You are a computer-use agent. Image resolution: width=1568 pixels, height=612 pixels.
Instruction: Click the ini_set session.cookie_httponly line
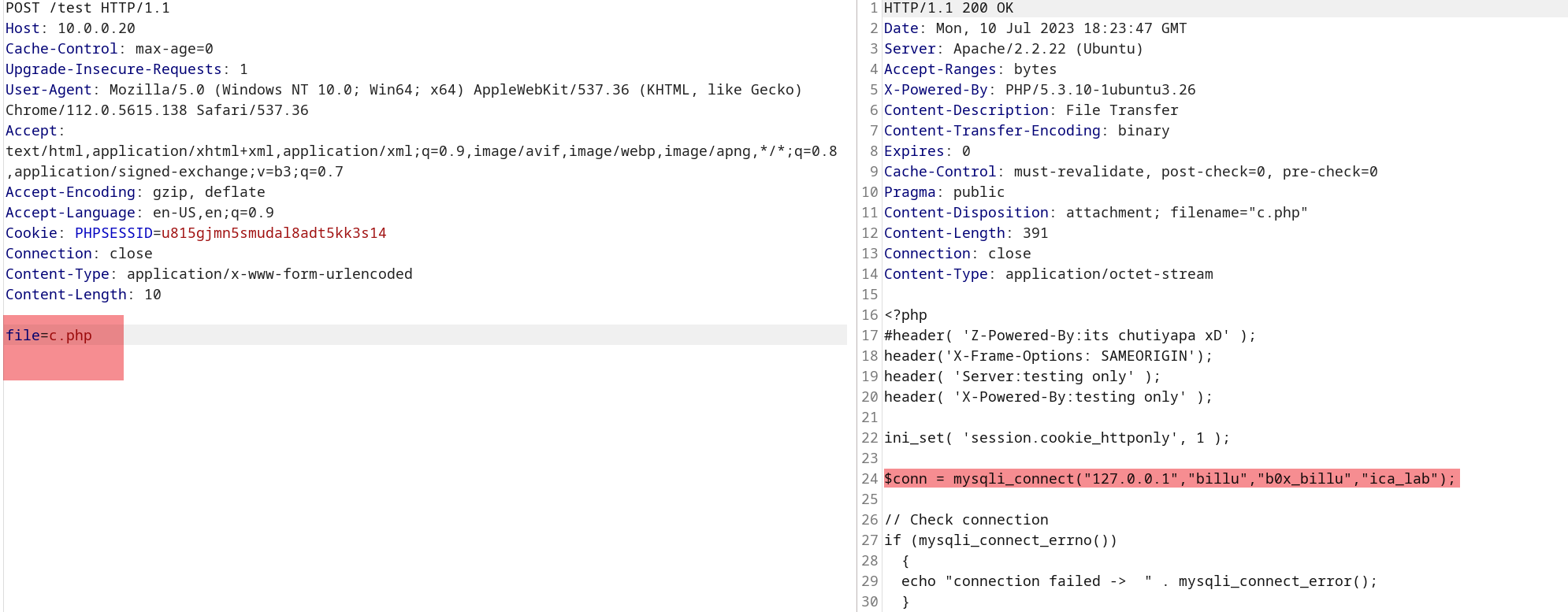tap(1057, 438)
